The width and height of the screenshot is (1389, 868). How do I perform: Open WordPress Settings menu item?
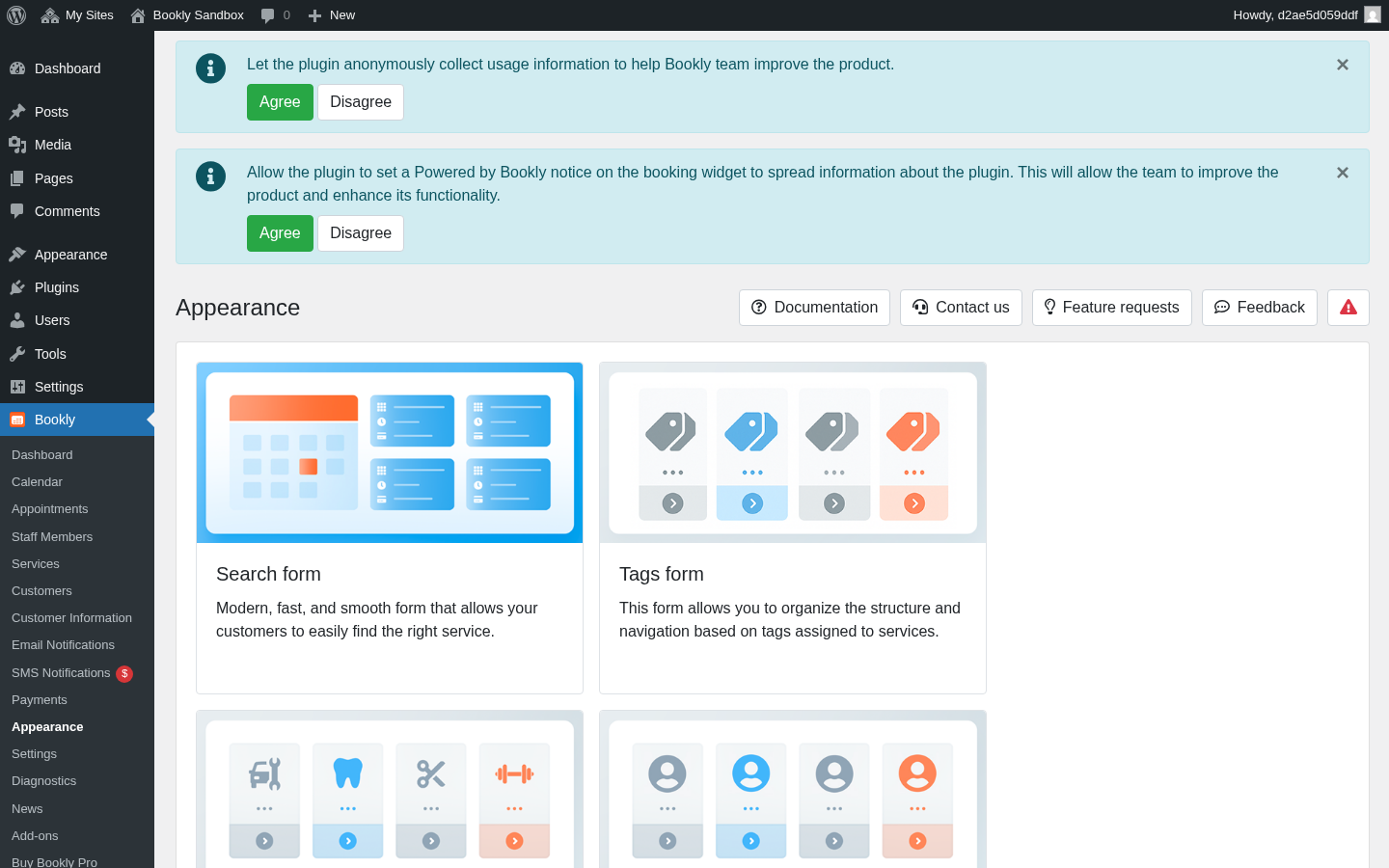77,387
